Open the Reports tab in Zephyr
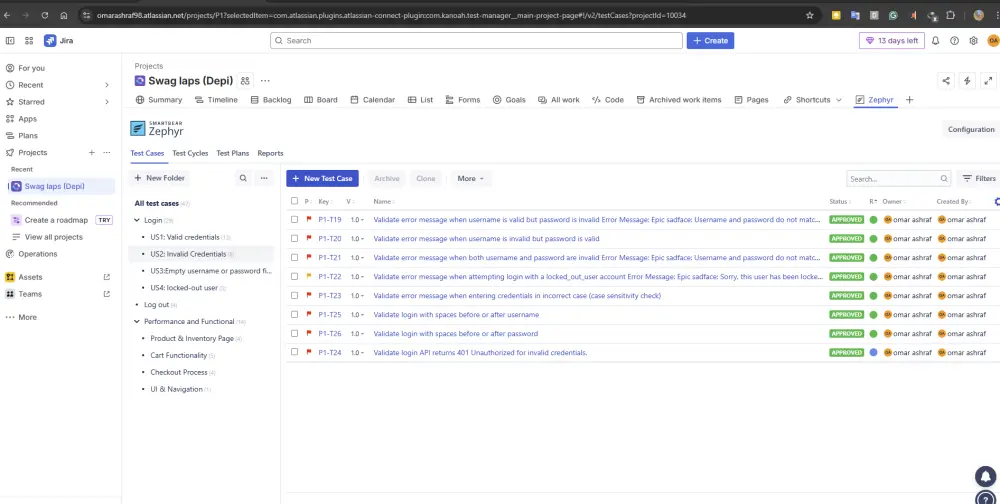 click(x=270, y=153)
